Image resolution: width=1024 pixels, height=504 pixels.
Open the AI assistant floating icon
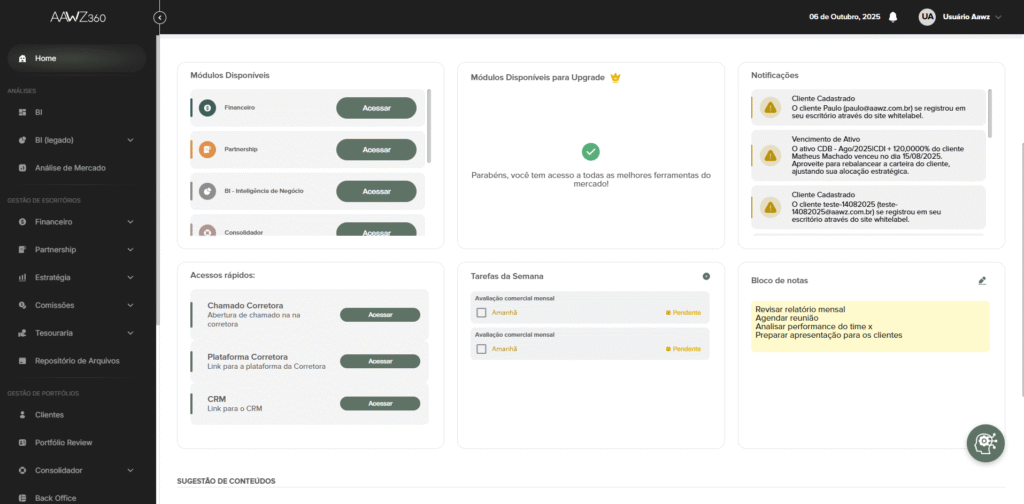[x=985, y=442]
